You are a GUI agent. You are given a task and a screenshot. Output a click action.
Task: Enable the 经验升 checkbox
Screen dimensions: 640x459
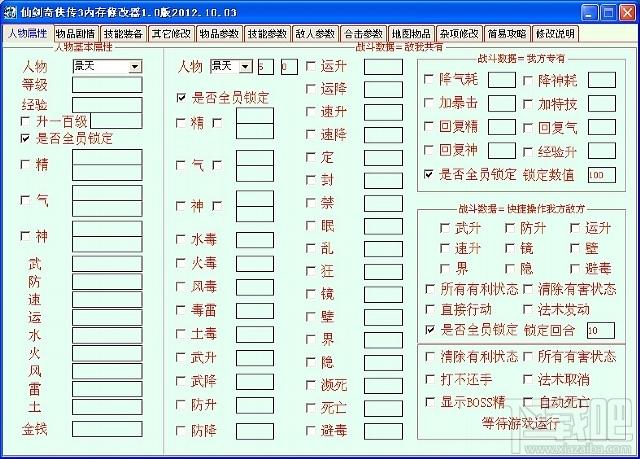[528, 152]
